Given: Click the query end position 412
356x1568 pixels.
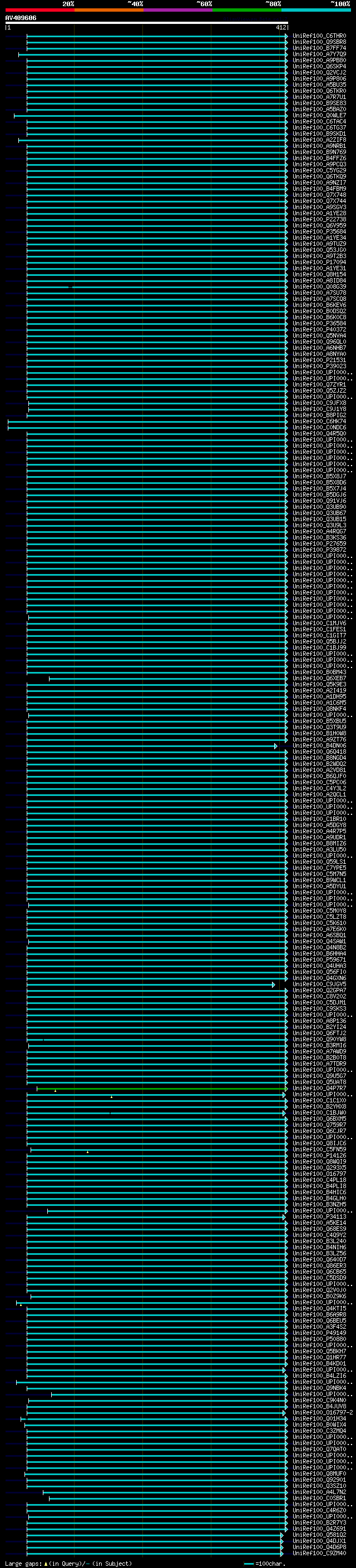Looking at the screenshot, I should click(x=280, y=27).
